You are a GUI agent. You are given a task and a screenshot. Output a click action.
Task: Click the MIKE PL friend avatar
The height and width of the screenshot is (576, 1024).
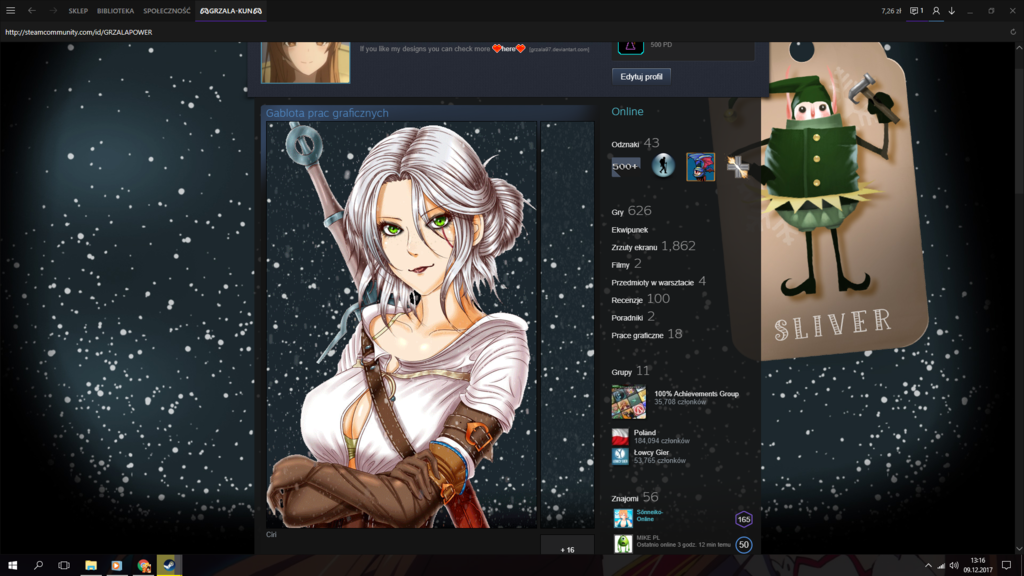pos(623,543)
